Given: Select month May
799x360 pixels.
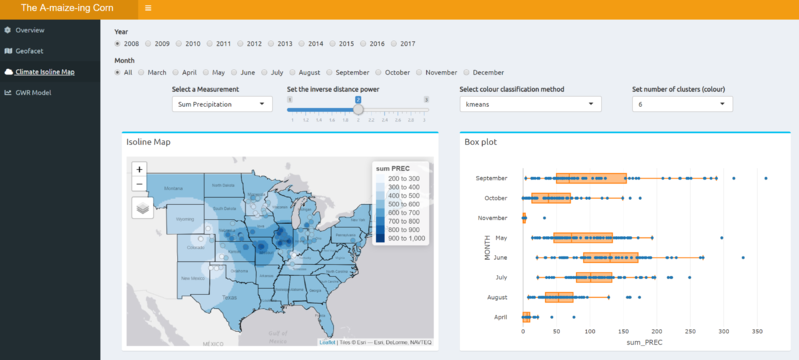Looking at the screenshot, I should (206, 72).
